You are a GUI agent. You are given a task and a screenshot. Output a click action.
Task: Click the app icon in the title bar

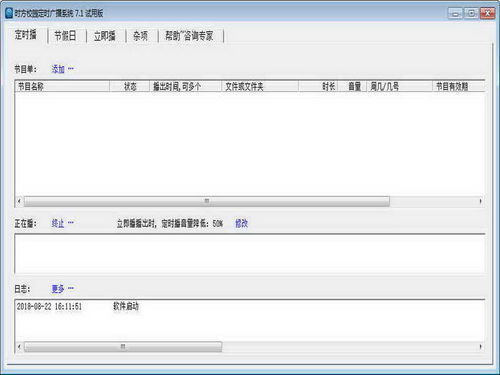pyautogui.click(x=9, y=13)
